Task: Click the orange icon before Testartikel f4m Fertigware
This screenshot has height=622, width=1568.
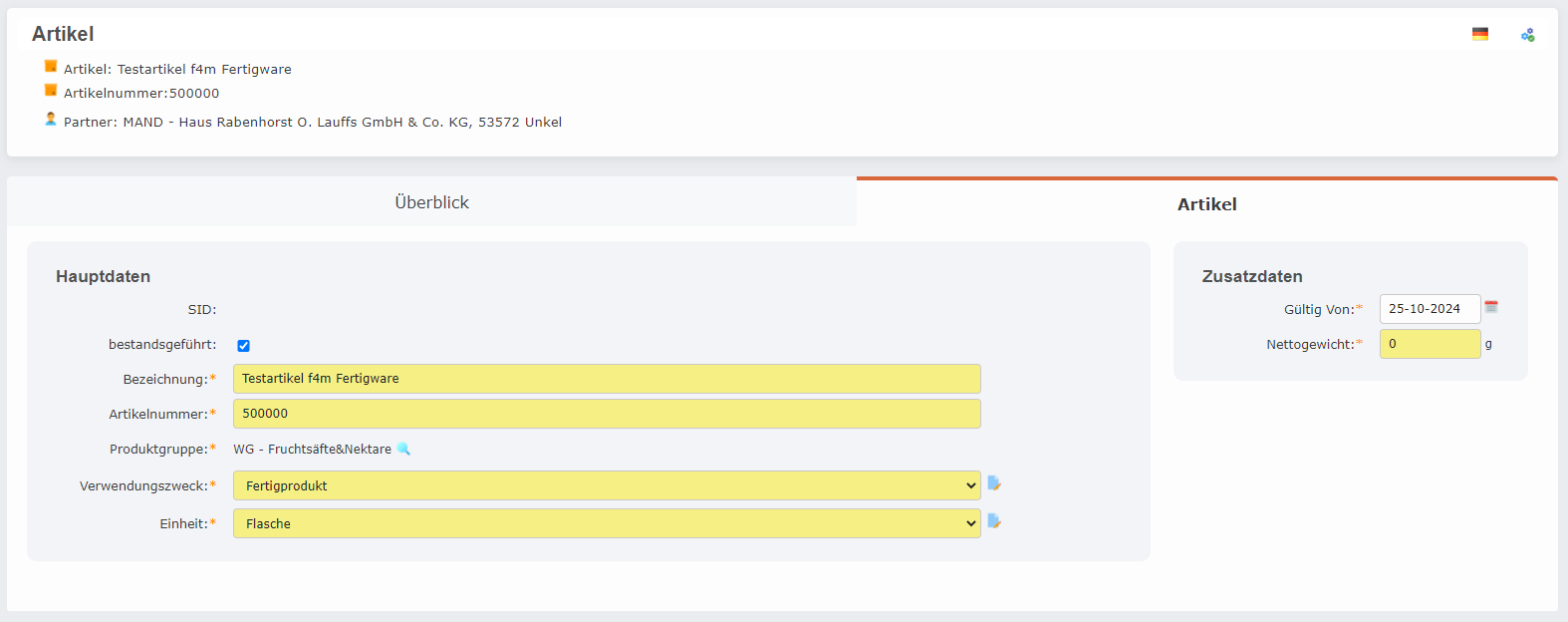Action: pos(50,67)
